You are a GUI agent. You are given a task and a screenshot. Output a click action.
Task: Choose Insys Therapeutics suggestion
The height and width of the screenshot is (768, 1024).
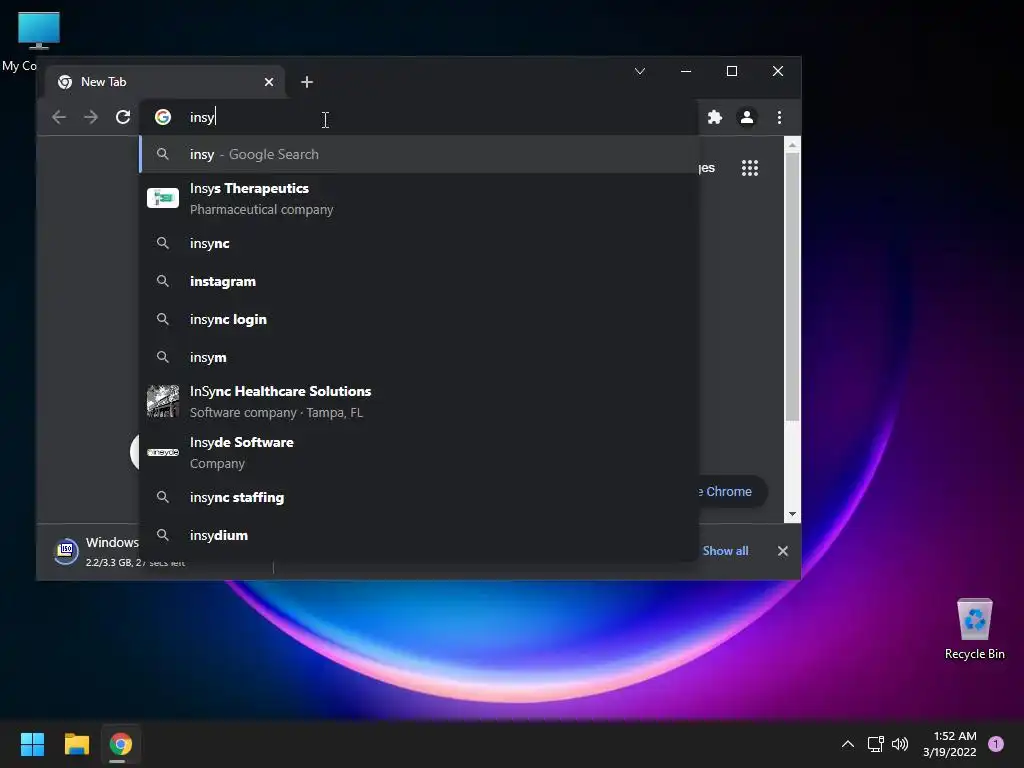pos(419,199)
